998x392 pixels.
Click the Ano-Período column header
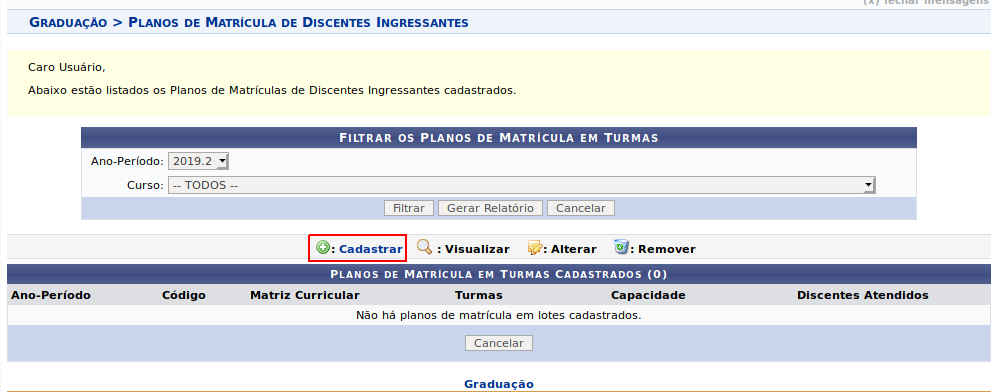tap(51, 295)
